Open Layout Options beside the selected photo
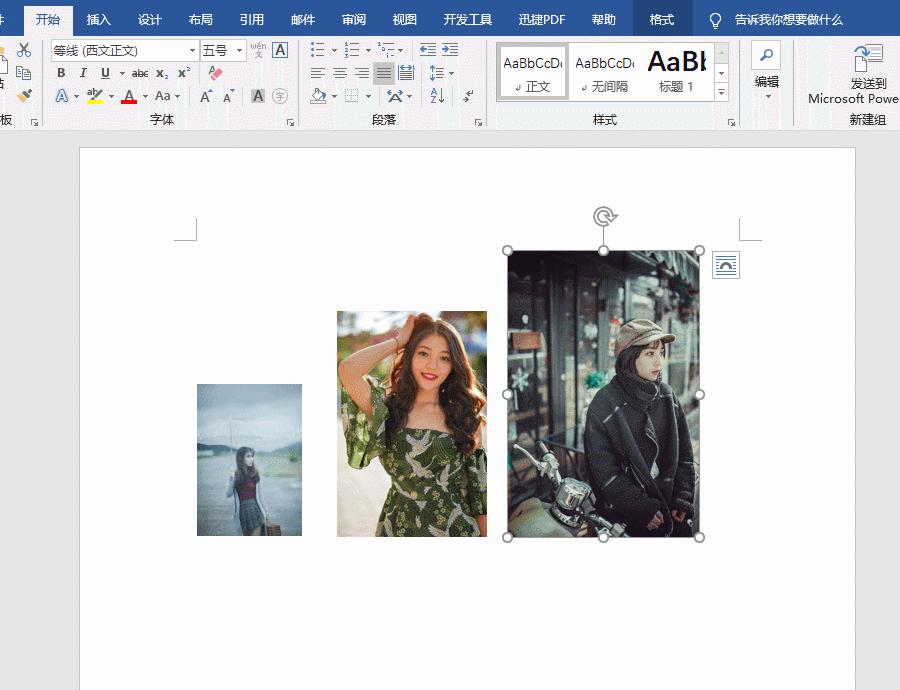The height and width of the screenshot is (690, 900). tap(724, 265)
